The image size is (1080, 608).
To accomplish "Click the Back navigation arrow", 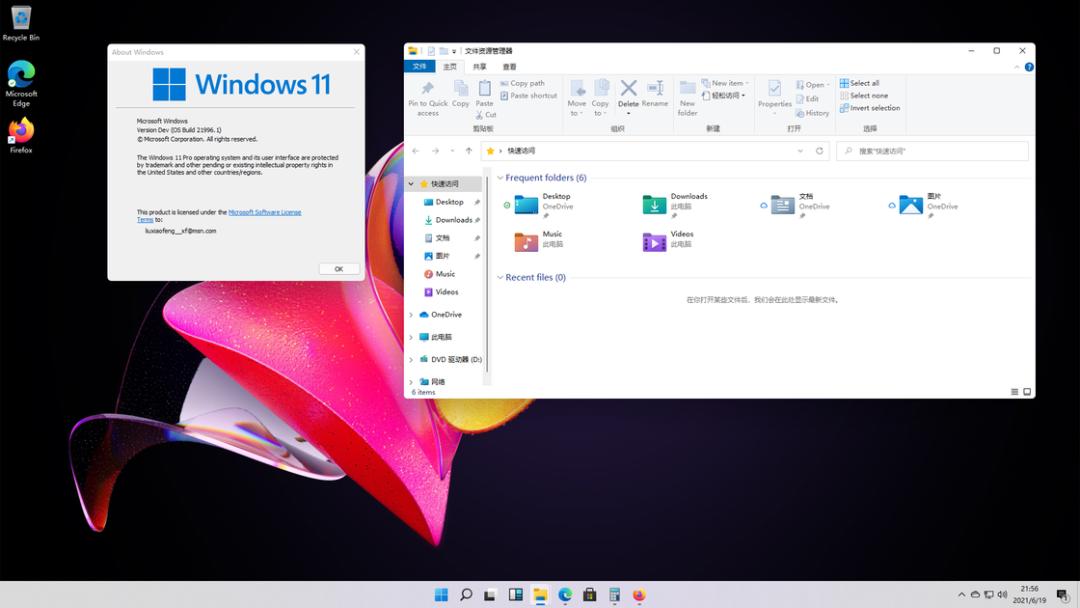I will pos(415,151).
